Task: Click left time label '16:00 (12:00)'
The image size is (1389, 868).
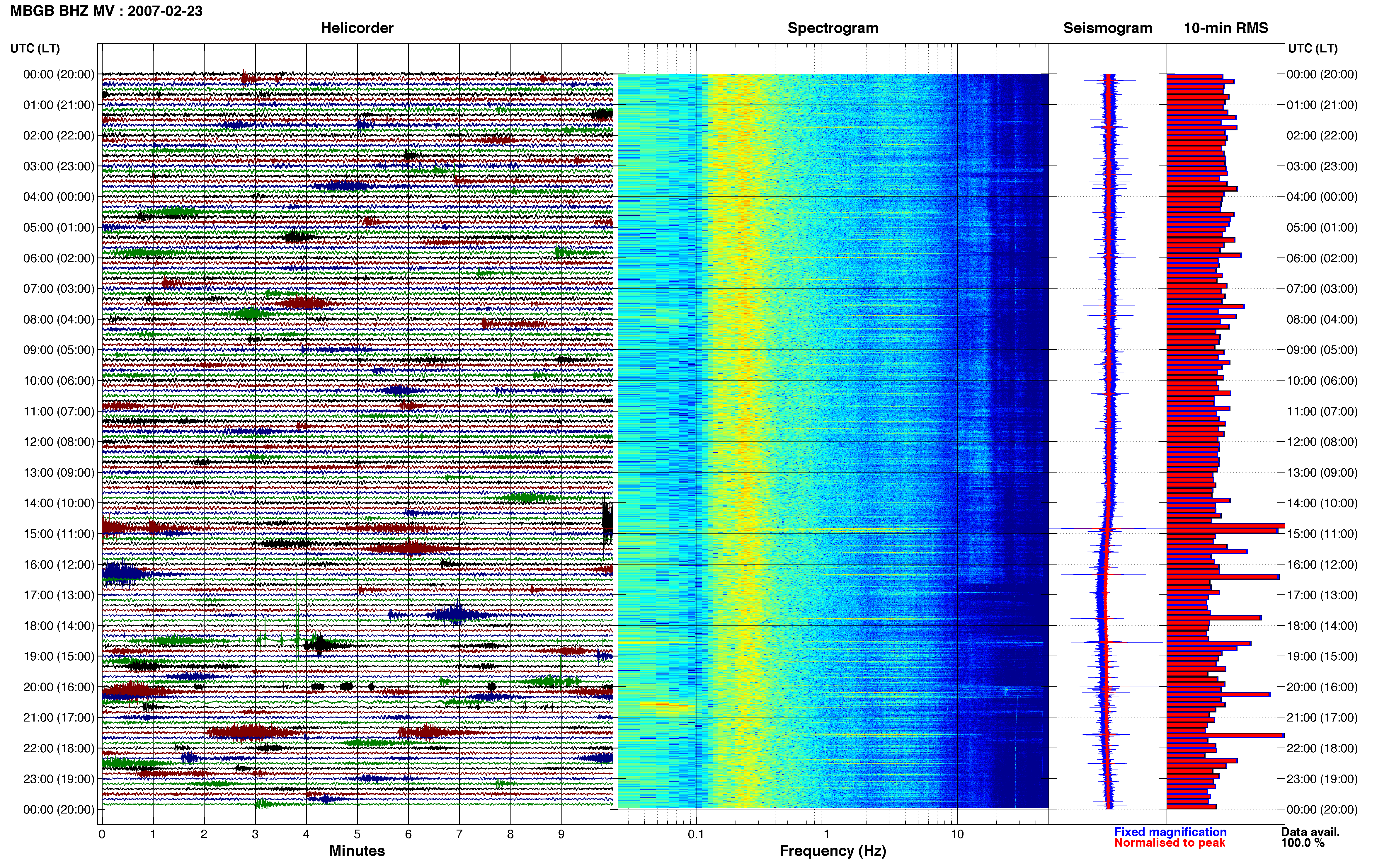Action: pyautogui.click(x=59, y=564)
